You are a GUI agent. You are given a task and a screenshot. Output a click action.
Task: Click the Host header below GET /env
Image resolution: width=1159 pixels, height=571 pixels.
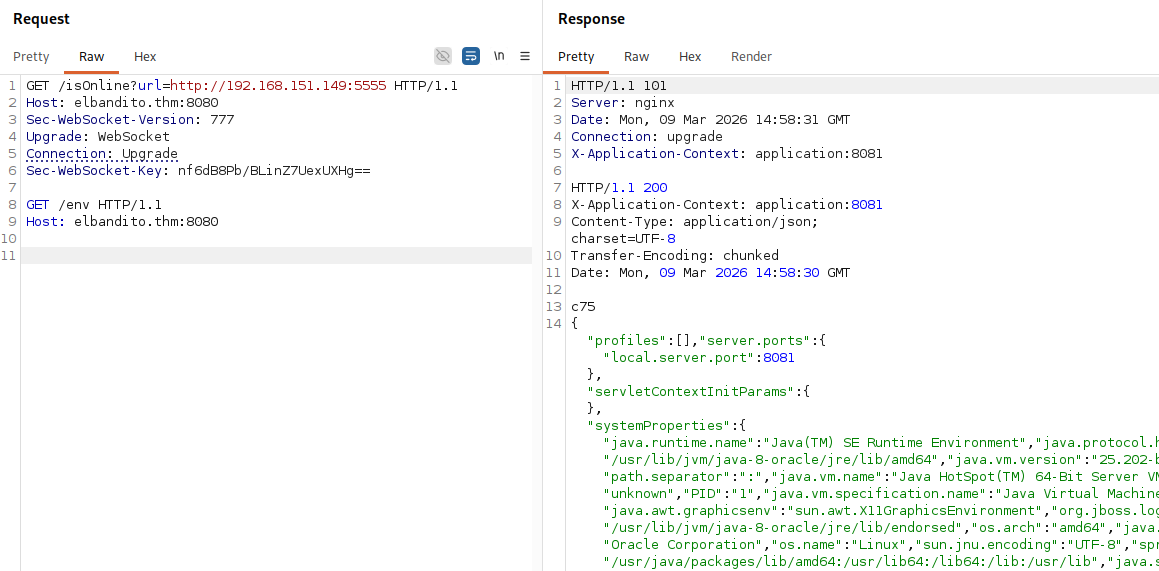pos(122,222)
